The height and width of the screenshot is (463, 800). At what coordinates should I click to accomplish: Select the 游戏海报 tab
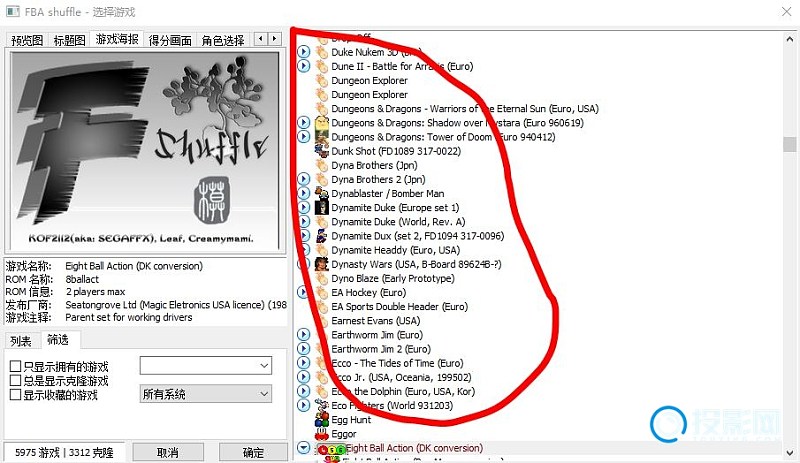(117, 39)
